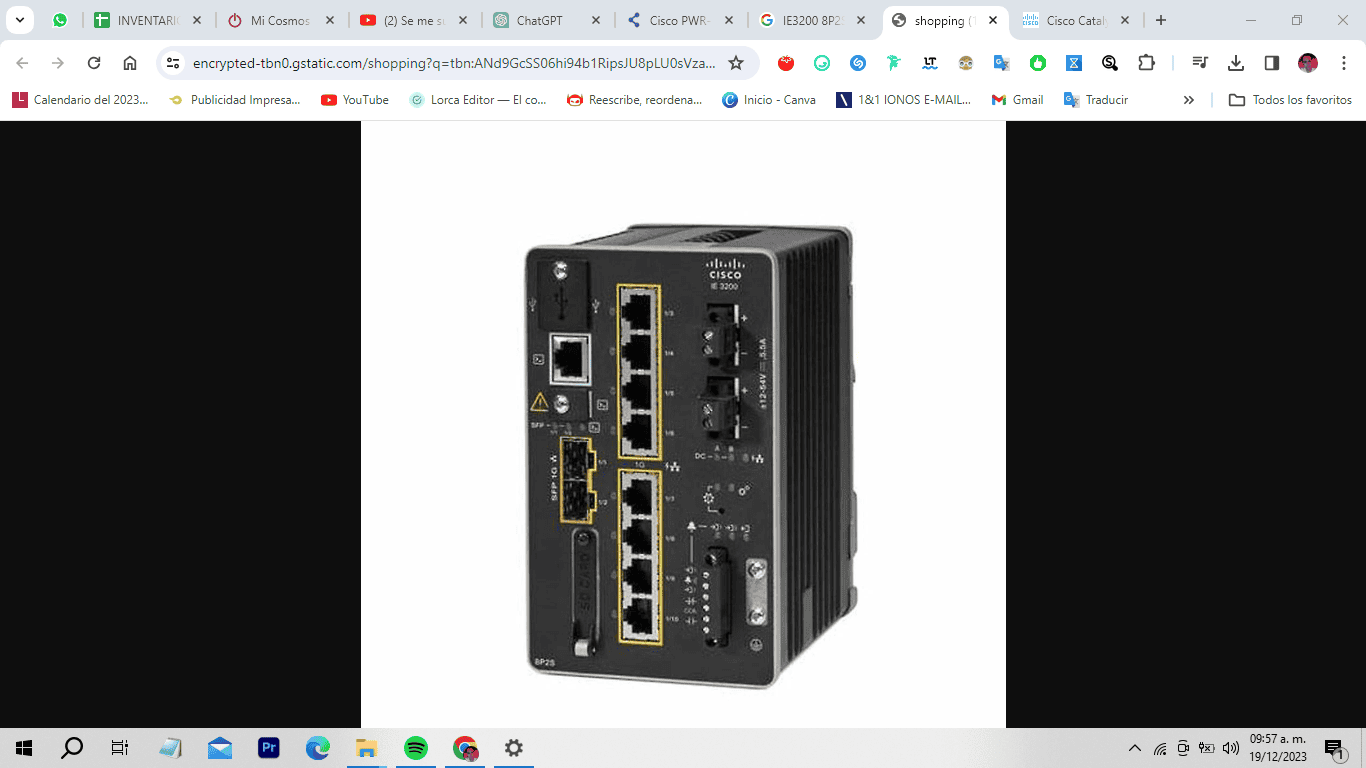Switch to the IE3200 8P2S Google tab
This screenshot has width=1366, height=768.
pyautogui.click(x=813, y=20)
